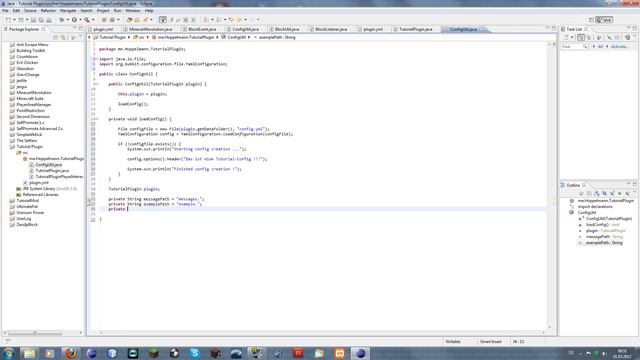This screenshot has width=640, height=360.
Task: Open the Navigate menu
Action: [68, 11]
